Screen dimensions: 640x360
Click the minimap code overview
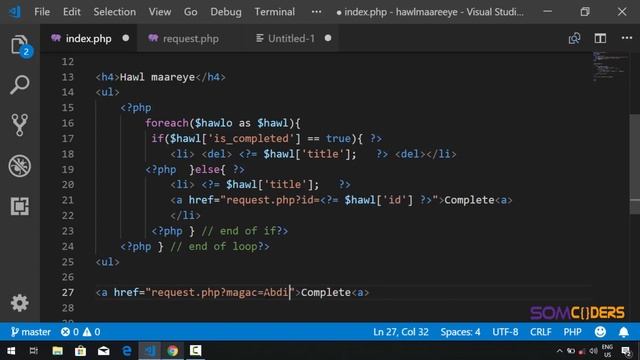pyautogui.click(x=610, y=66)
